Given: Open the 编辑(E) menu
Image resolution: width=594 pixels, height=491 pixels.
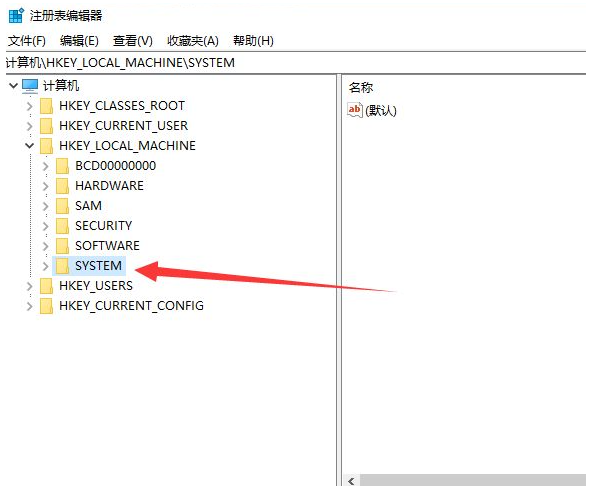Looking at the screenshot, I should (79, 41).
